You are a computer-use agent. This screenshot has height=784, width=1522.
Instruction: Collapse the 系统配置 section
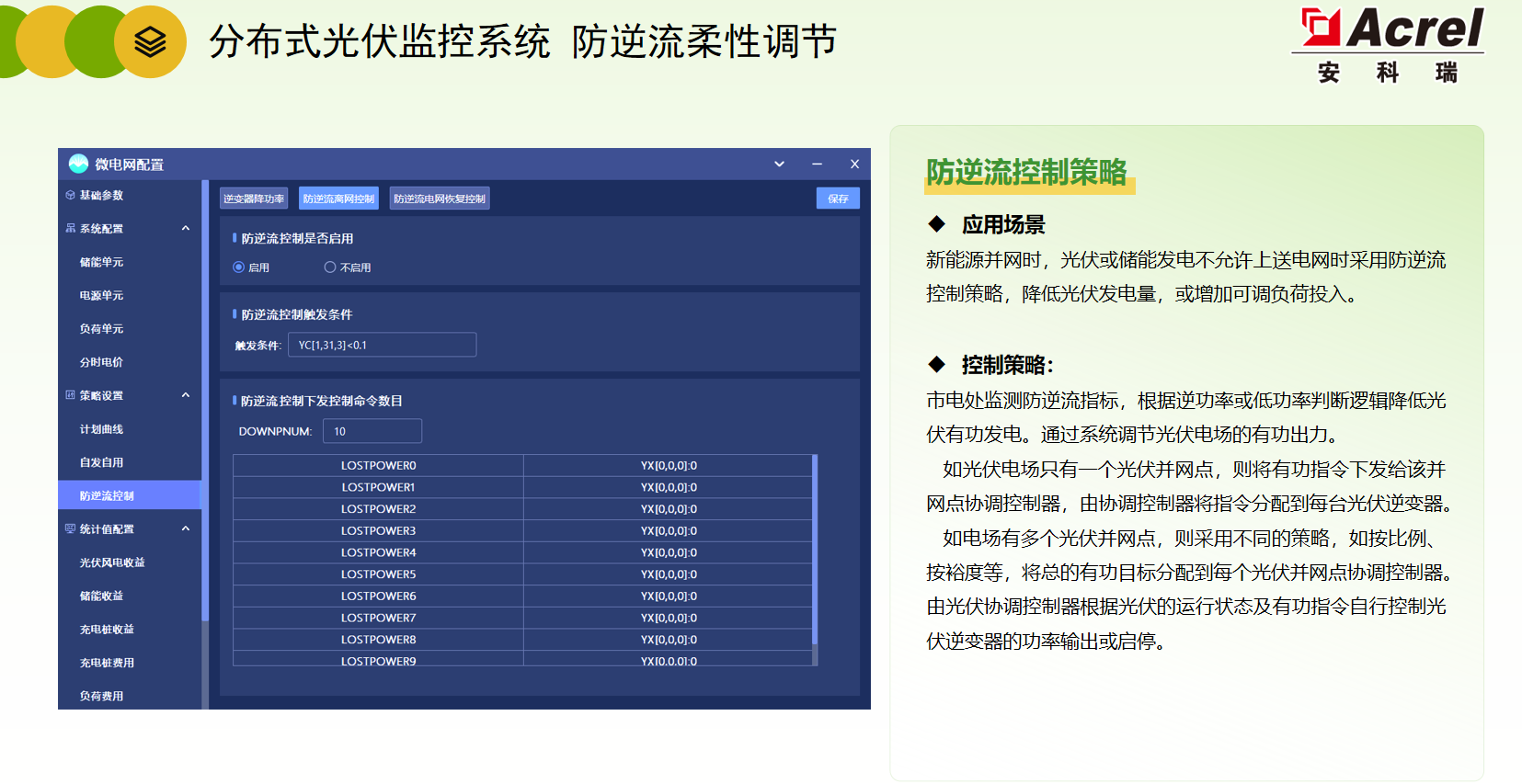[186, 228]
